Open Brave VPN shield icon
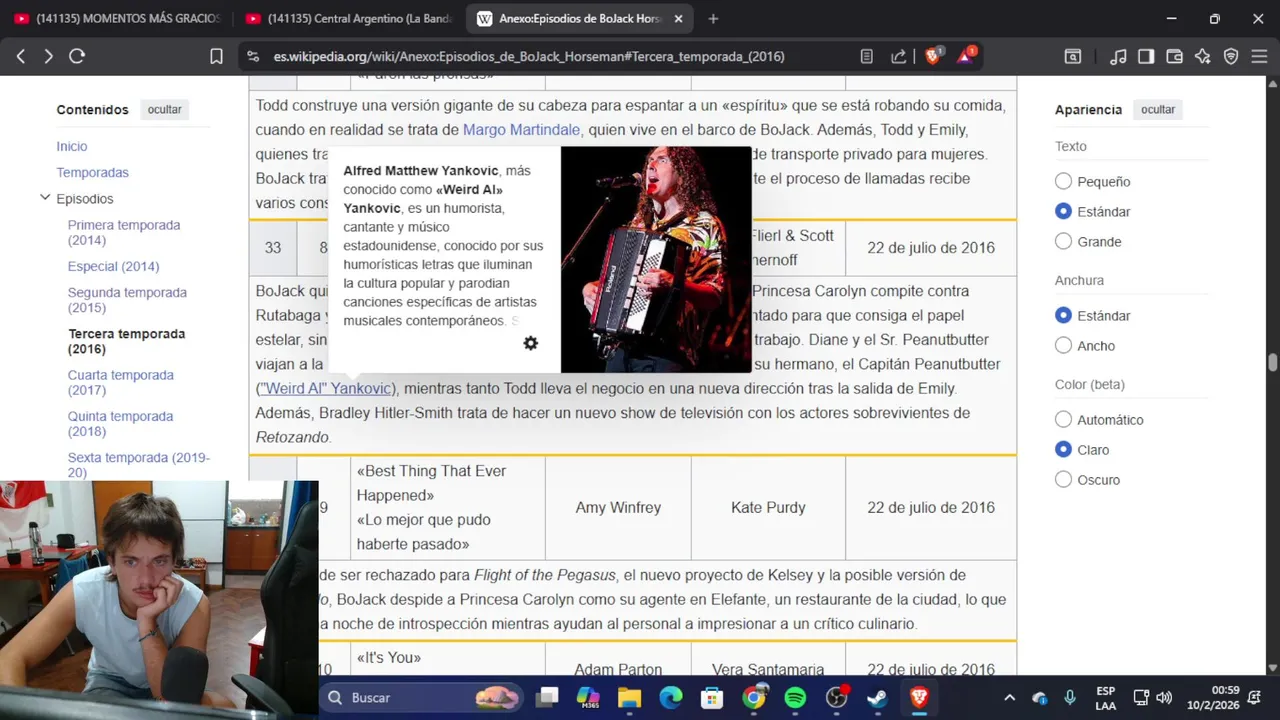Screen dimensions: 1280x720 1231,57
